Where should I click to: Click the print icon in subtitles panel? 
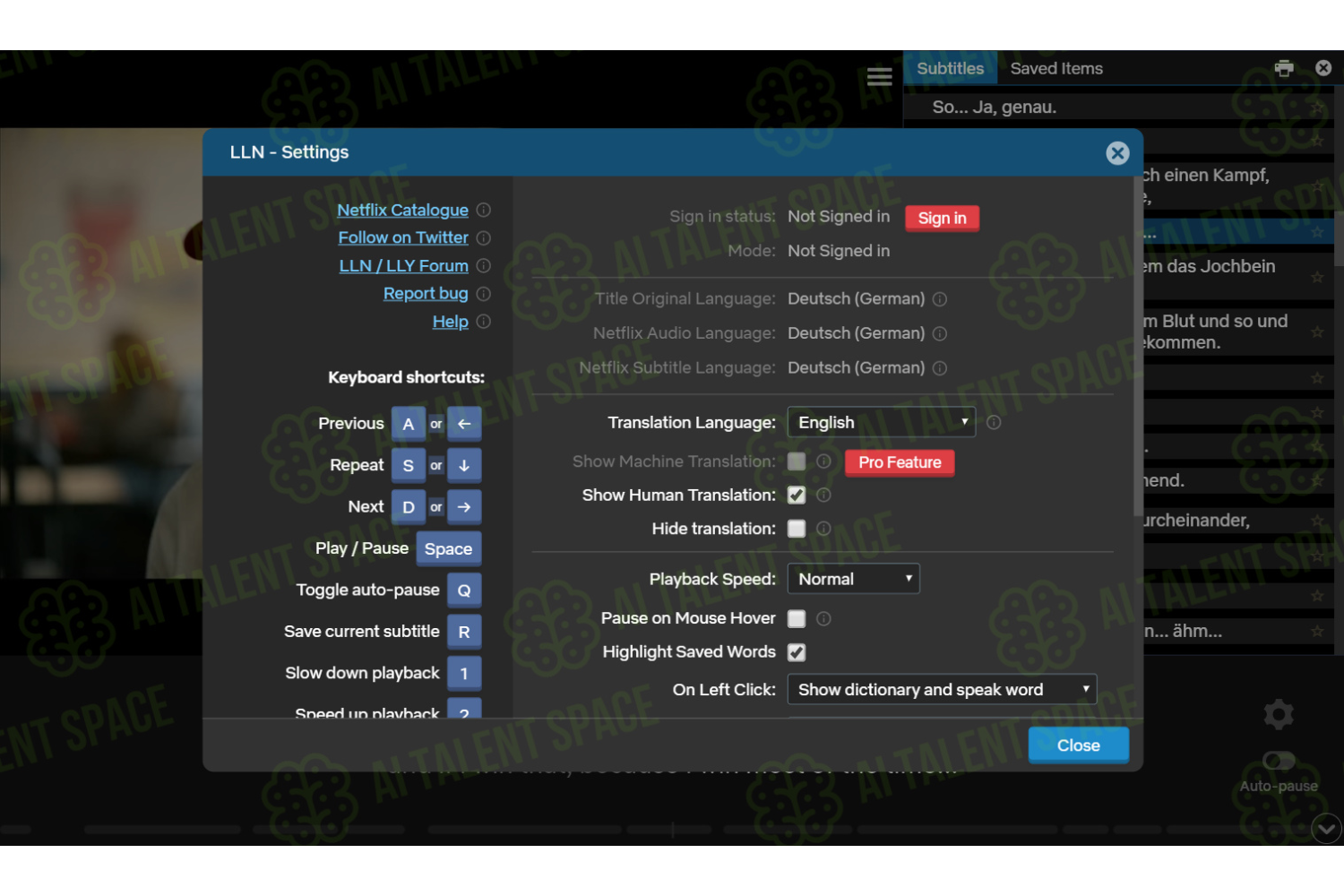[1284, 68]
